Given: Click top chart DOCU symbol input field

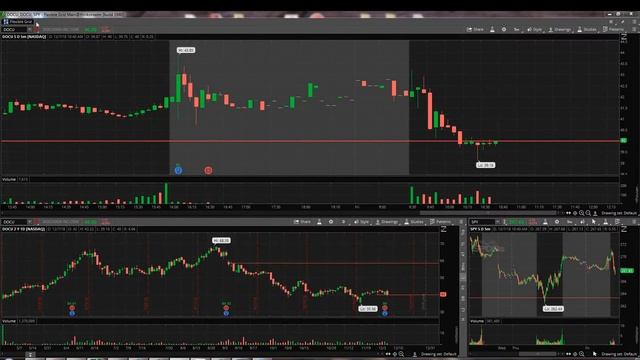Looking at the screenshot, I should tap(14, 30).
